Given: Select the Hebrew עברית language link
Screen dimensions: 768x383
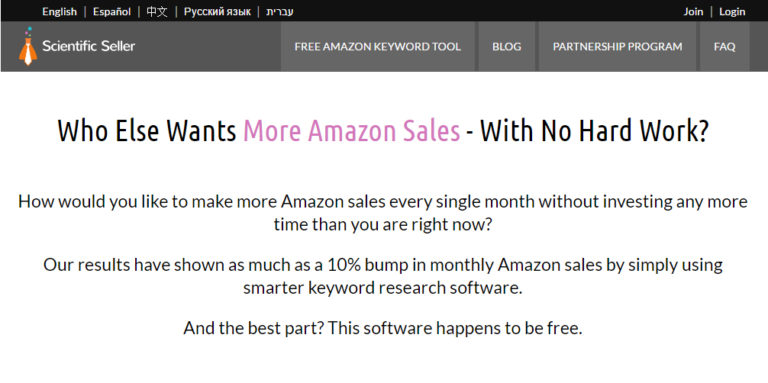Looking at the screenshot, I should 280,12.
